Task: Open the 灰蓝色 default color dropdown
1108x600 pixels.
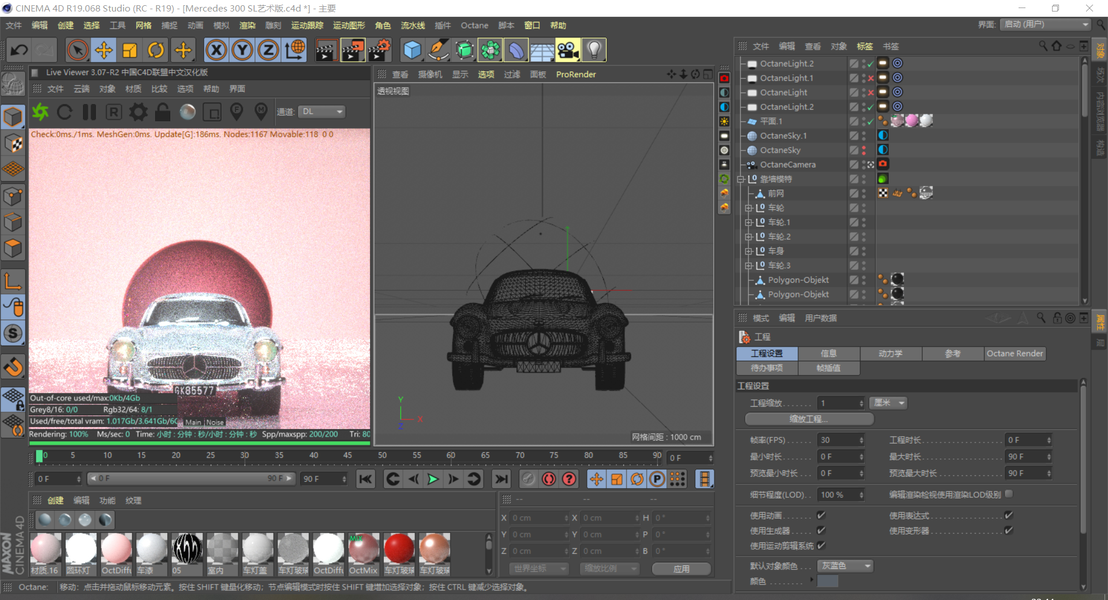Action: pos(845,566)
